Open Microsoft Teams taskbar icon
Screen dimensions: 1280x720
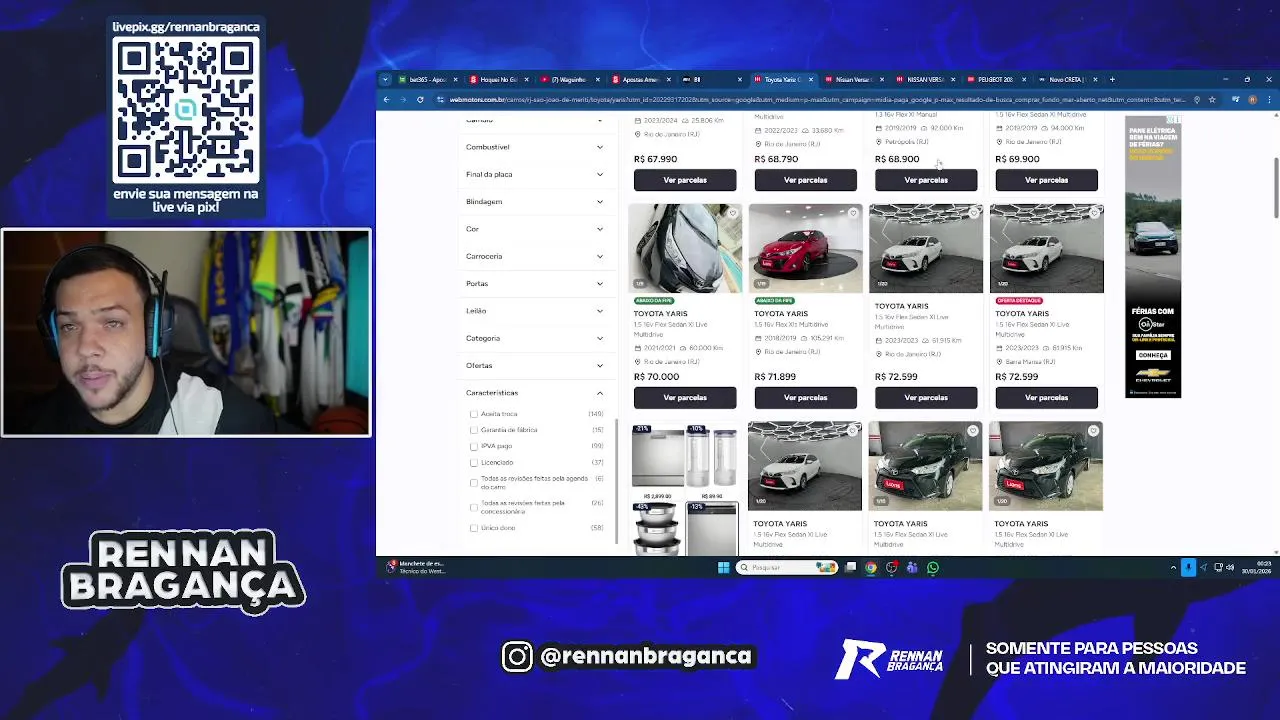click(912, 567)
